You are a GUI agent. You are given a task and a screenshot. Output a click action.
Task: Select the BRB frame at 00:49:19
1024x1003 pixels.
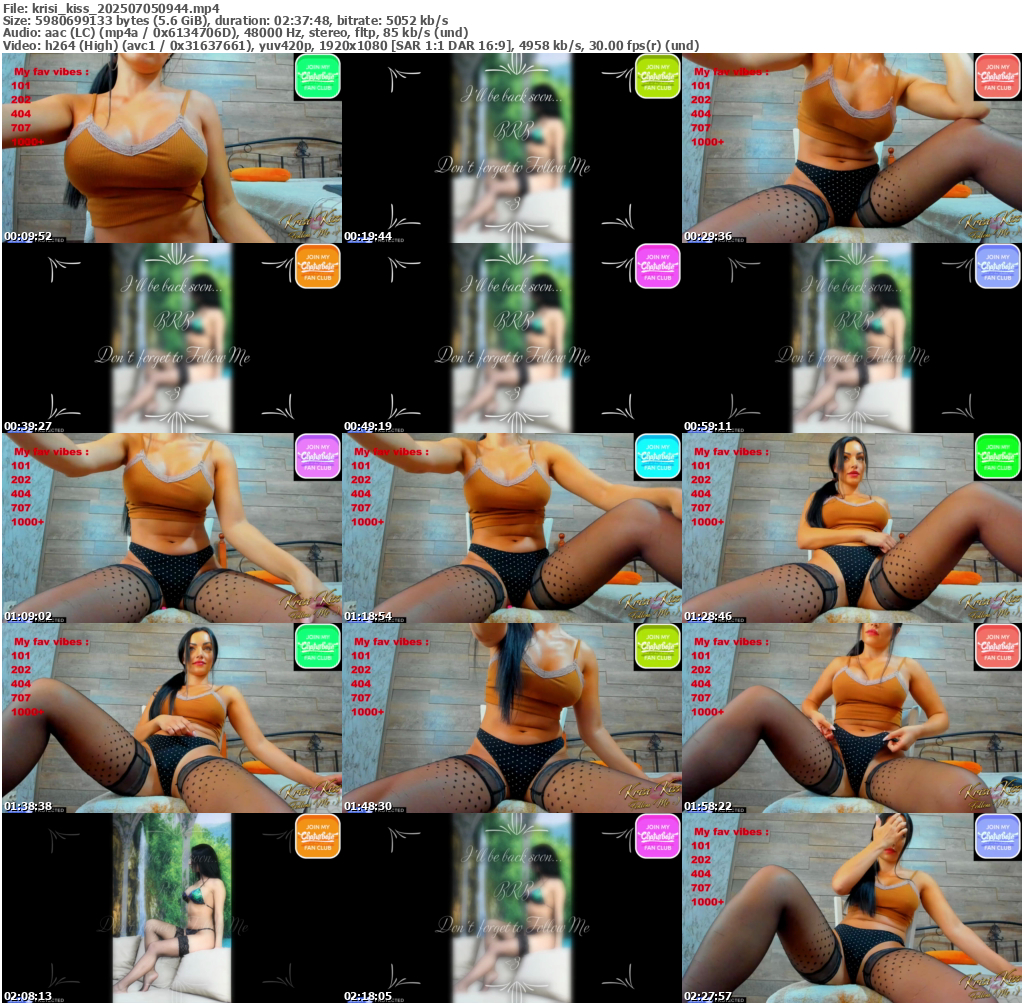click(512, 338)
